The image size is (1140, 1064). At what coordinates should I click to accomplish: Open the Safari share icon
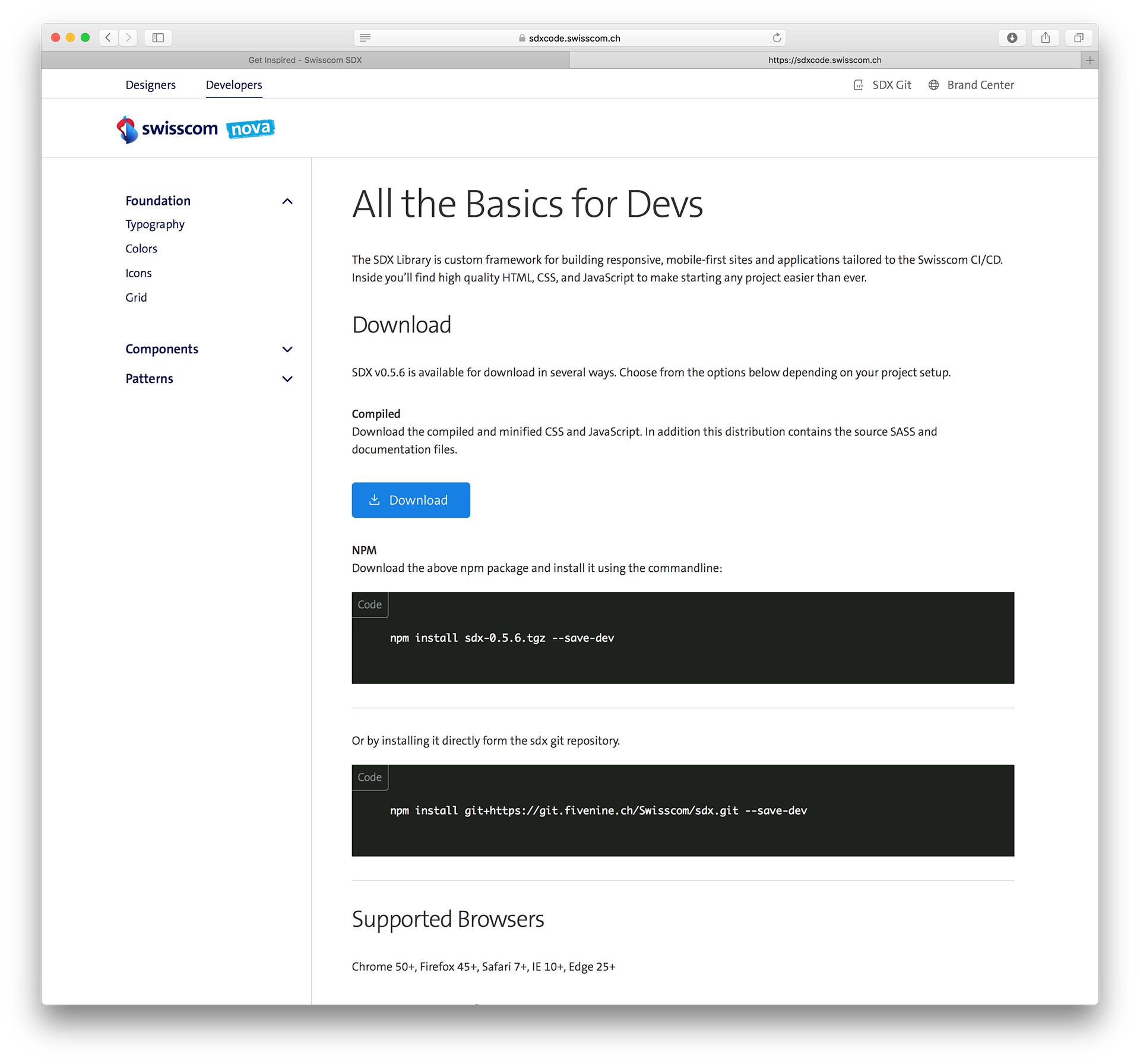pos(1046,37)
